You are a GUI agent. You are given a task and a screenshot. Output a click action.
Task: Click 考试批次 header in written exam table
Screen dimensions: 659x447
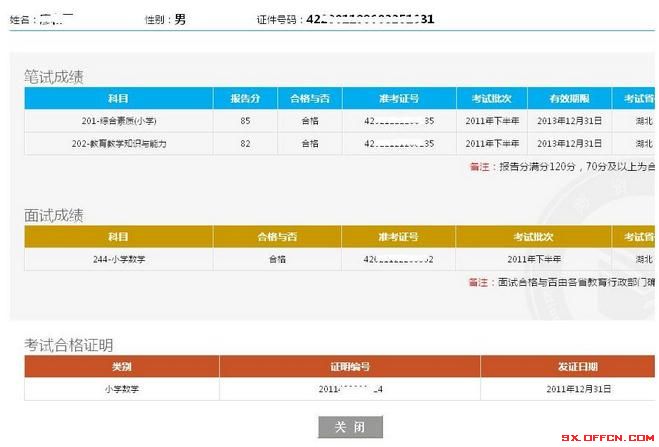tap(492, 98)
